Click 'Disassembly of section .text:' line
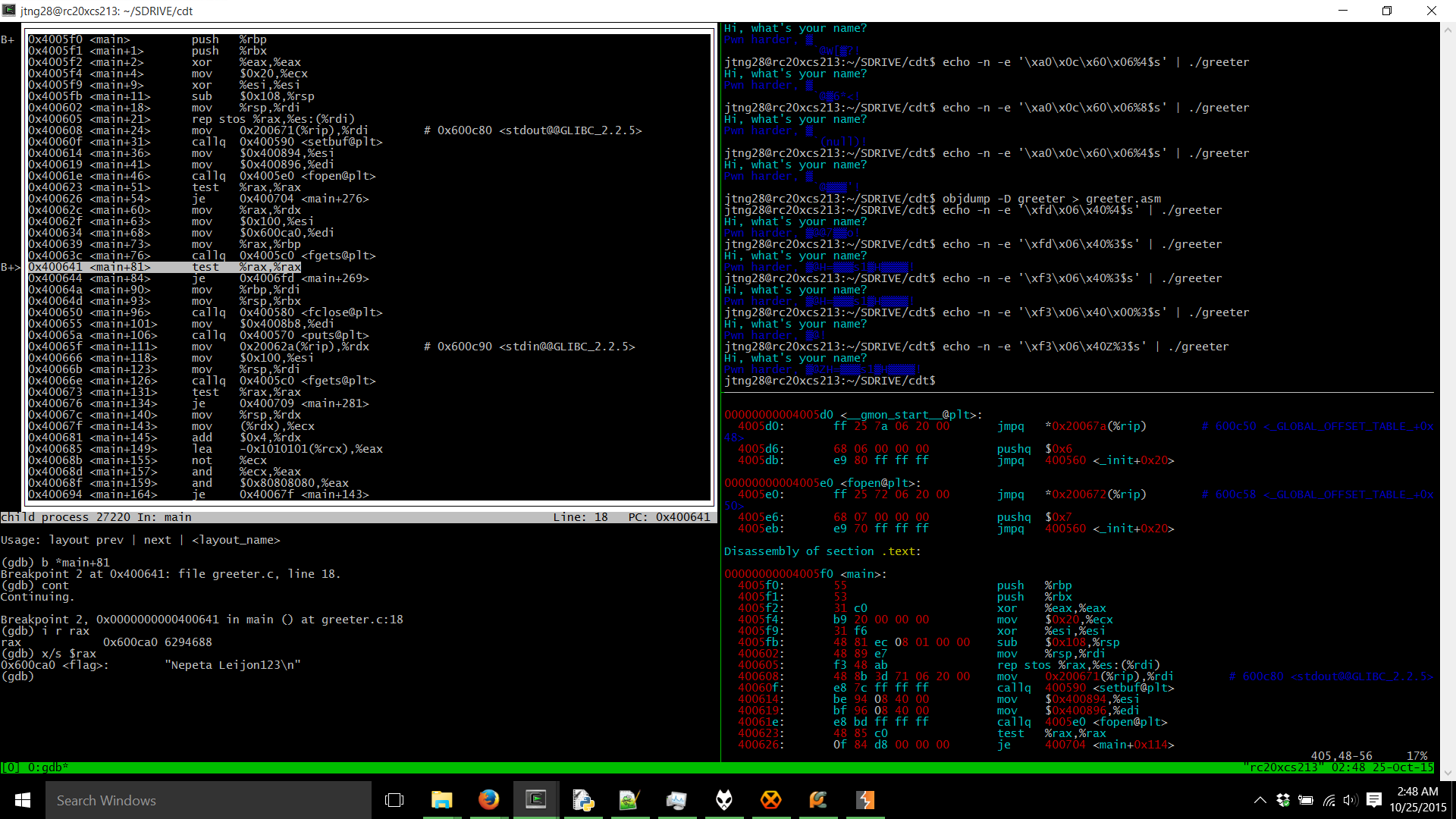1456x819 pixels. 822,551
